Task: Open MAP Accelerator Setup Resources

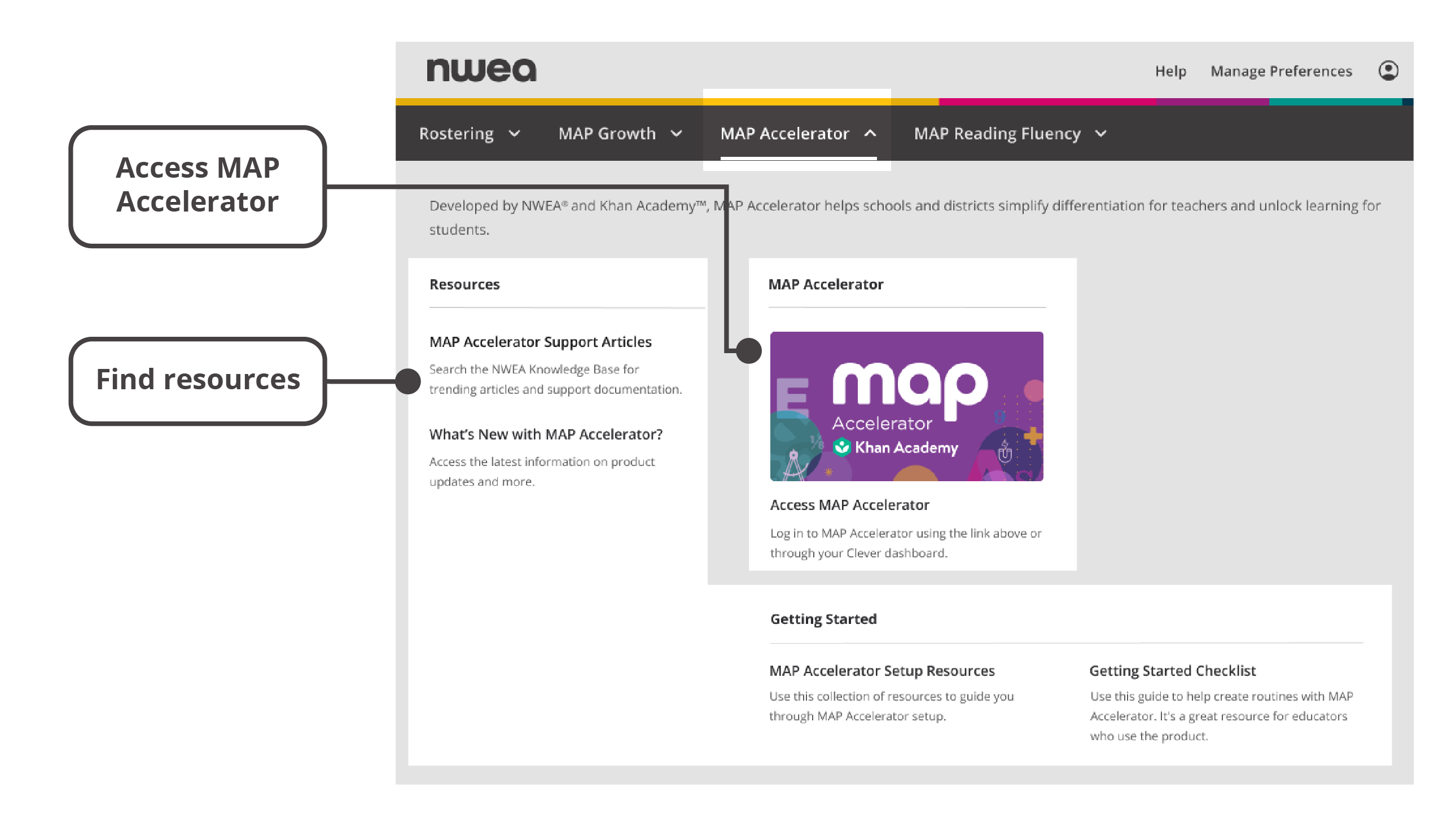Action: 882,671
